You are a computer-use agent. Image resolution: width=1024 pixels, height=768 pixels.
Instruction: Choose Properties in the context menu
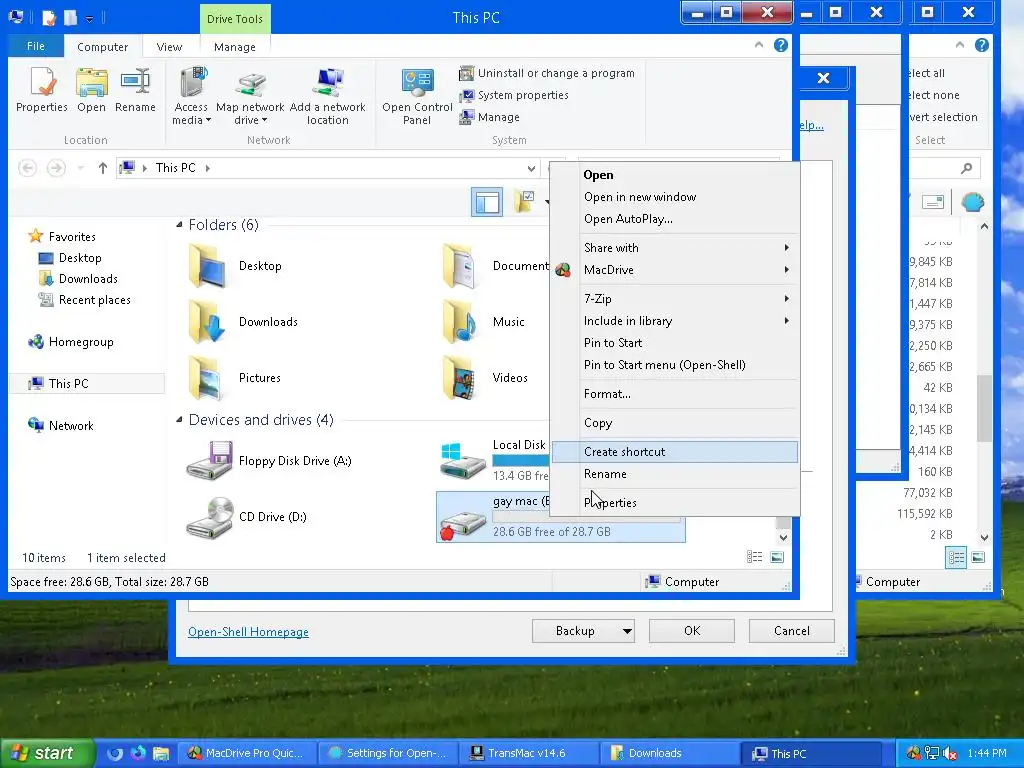click(x=675, y=503)
